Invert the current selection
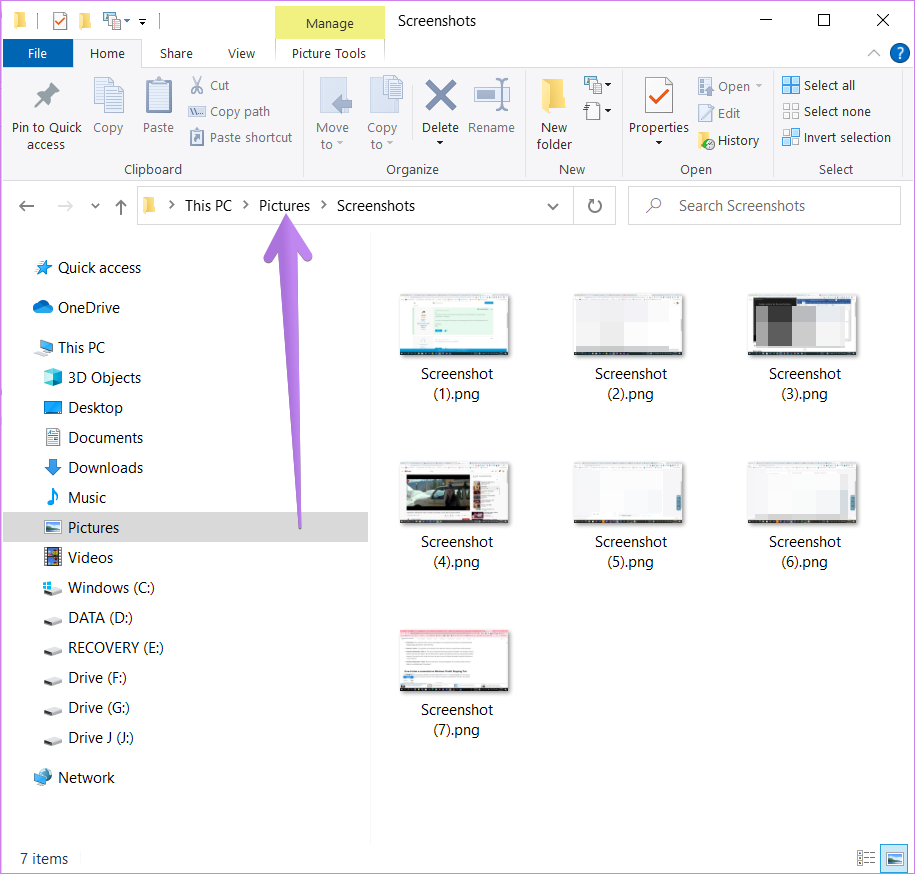Image resolution: width=915 pixels, height=874 pixels. coord(838,137)
